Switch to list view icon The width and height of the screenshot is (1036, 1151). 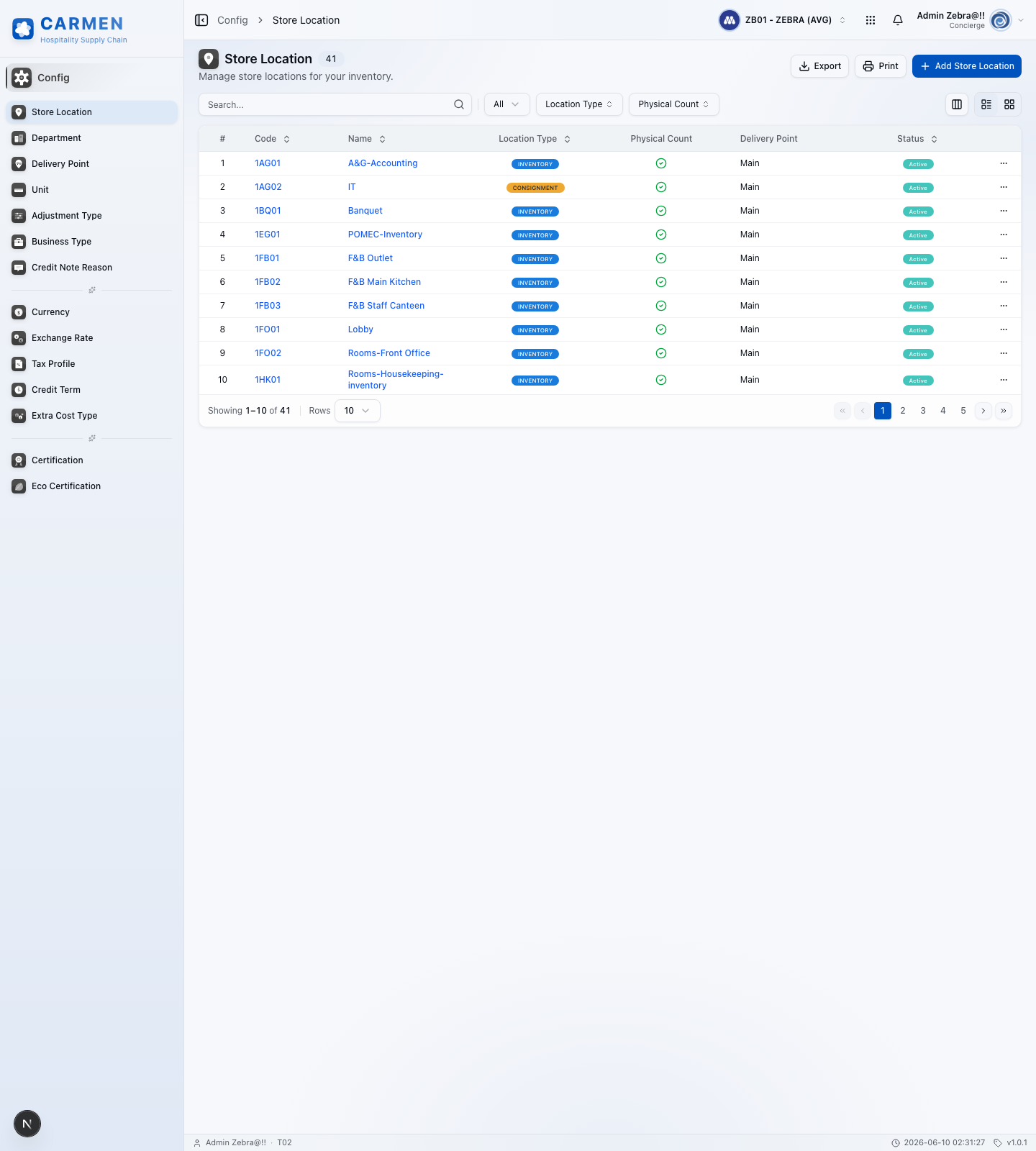point(986,104)
